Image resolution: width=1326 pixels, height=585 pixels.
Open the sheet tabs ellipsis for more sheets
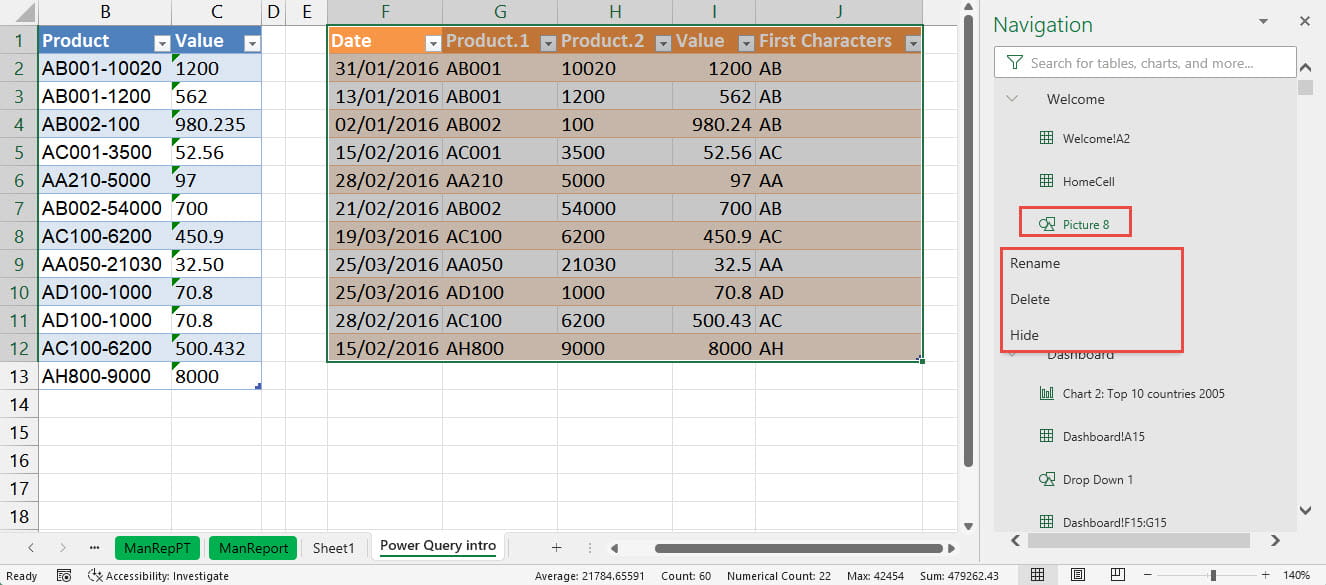94,547
